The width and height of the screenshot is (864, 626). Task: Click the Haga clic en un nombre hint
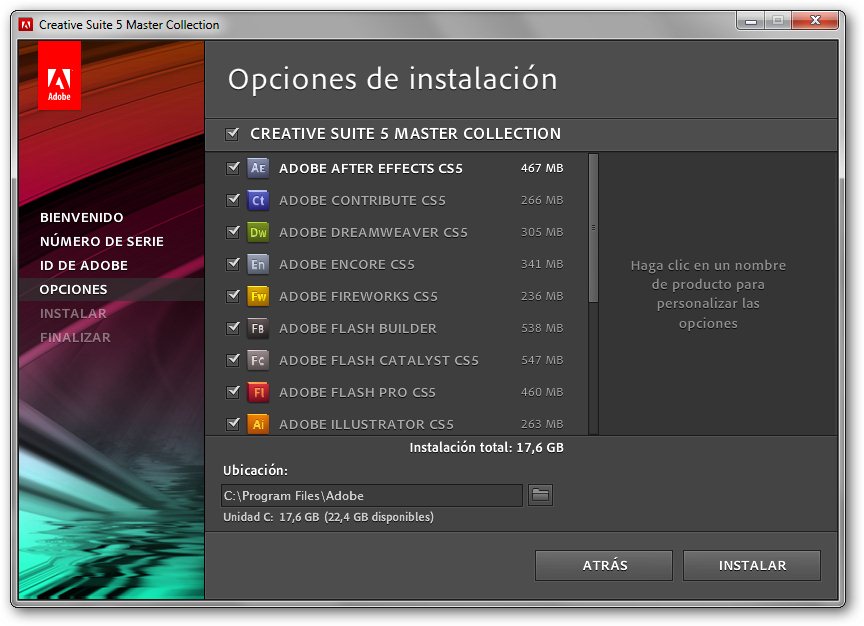pyautogui.click(x=708, y=294)
